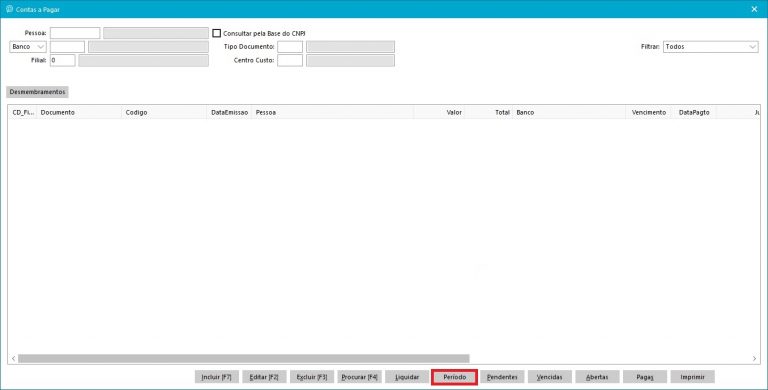Focus the Banco code input field
This screenshot has height=390, width=768.
click(67, 47)
